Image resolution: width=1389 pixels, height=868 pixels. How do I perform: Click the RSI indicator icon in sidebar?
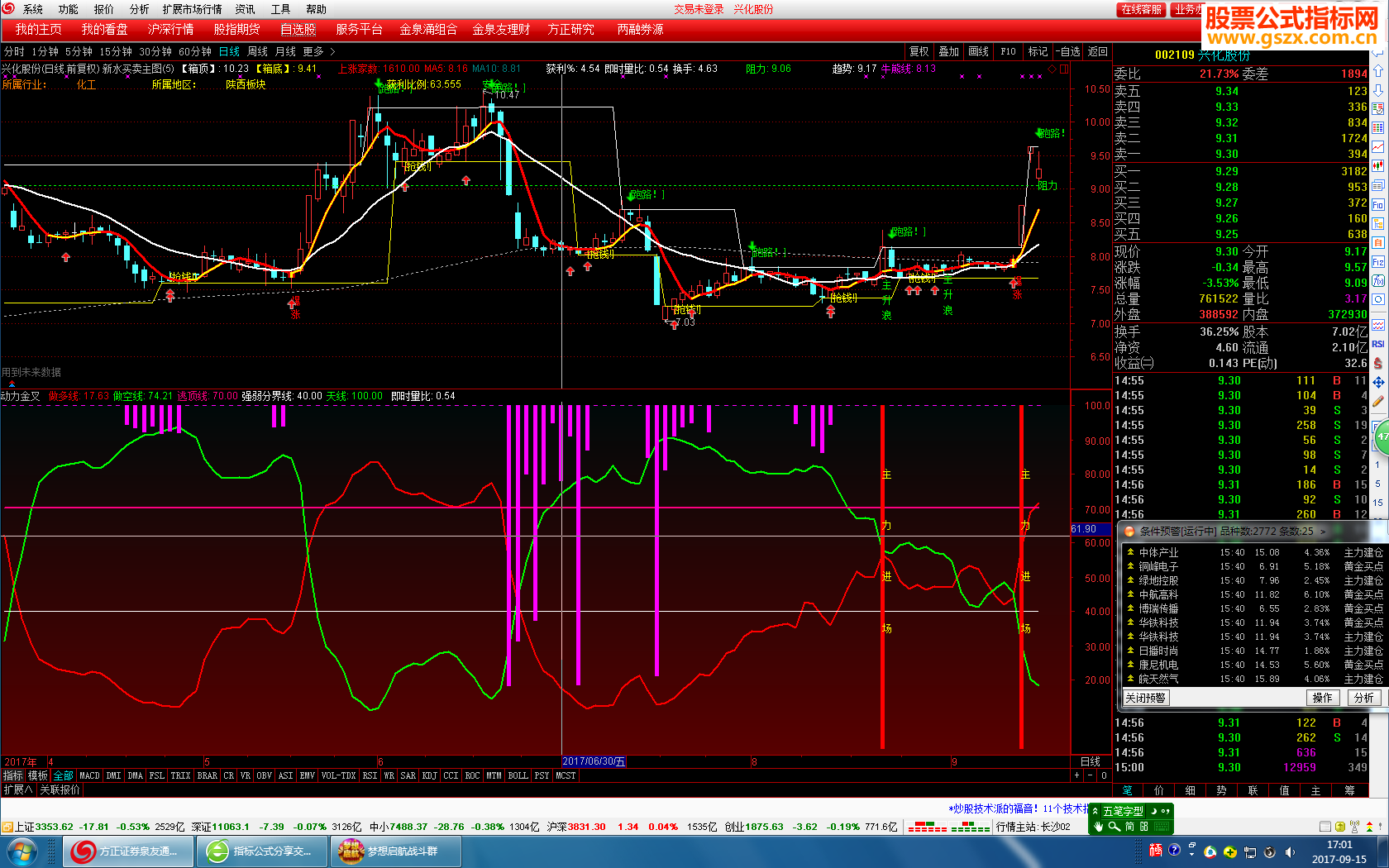(x=1378, y=344)
